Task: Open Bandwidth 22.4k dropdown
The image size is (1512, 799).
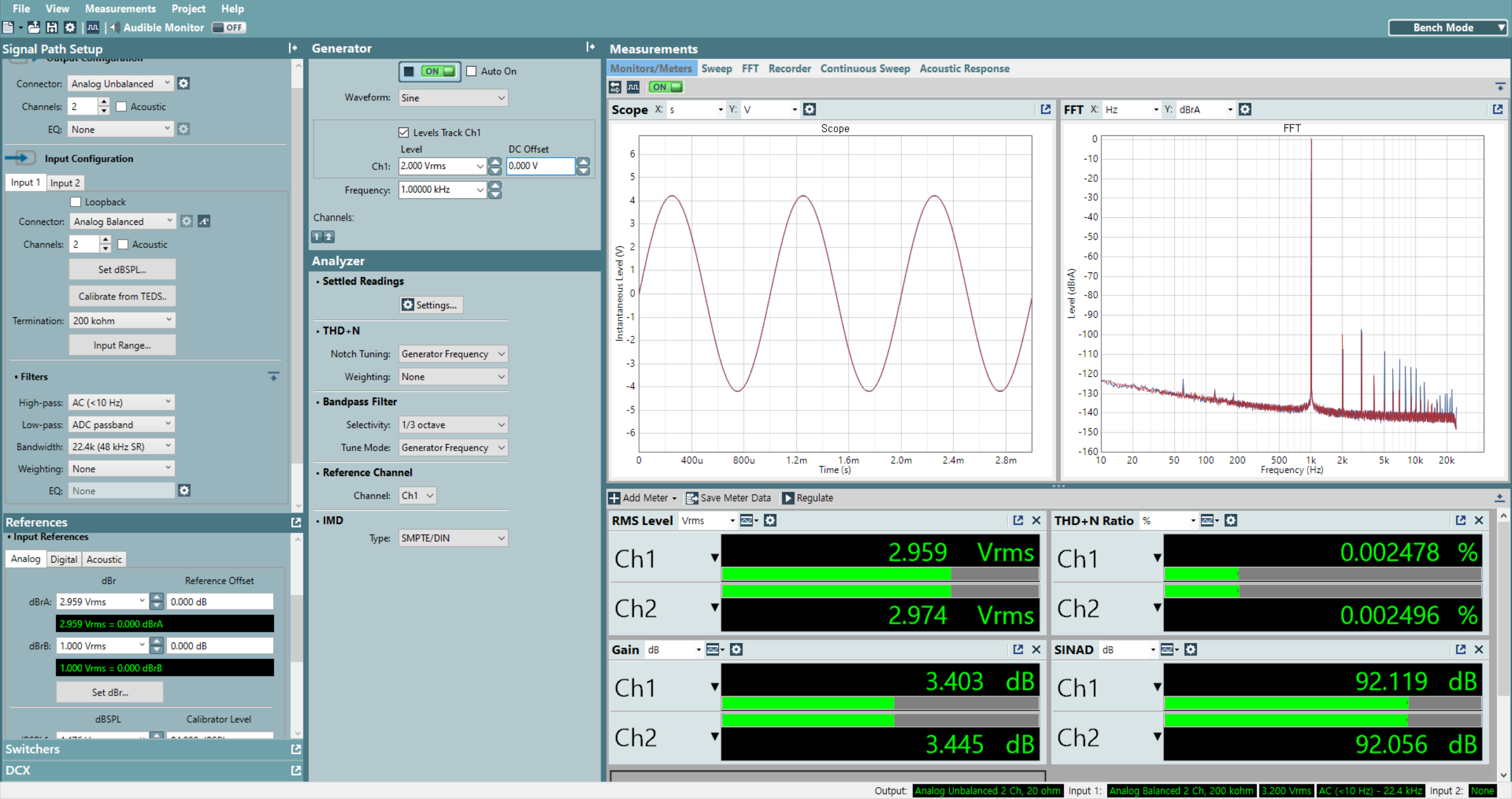Action: click(x=121, y=446)
